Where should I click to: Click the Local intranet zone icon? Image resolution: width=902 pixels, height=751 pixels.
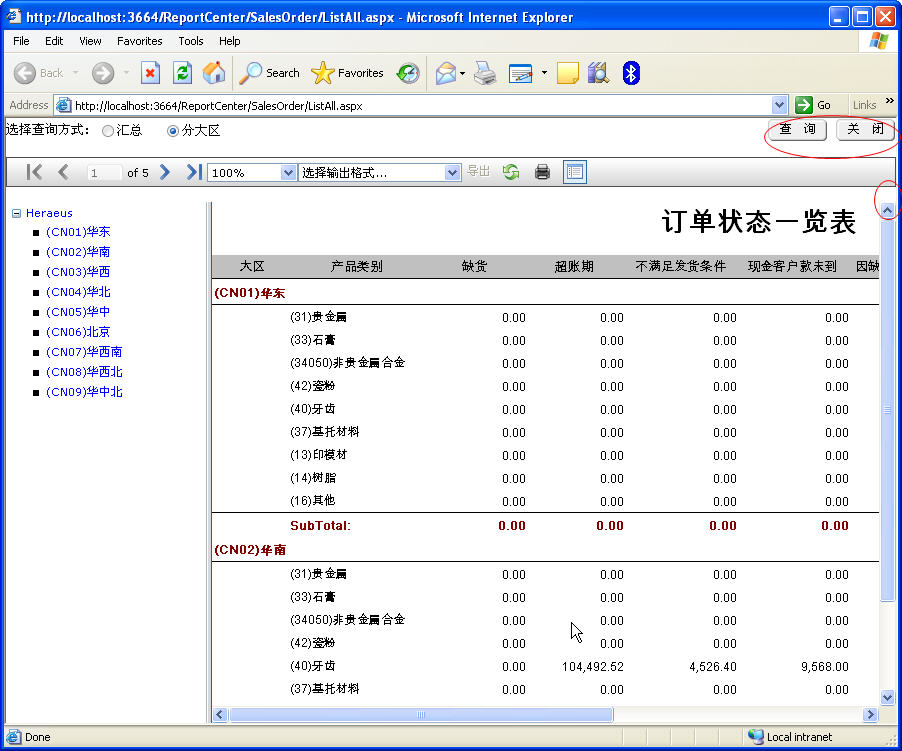[755, 737]
